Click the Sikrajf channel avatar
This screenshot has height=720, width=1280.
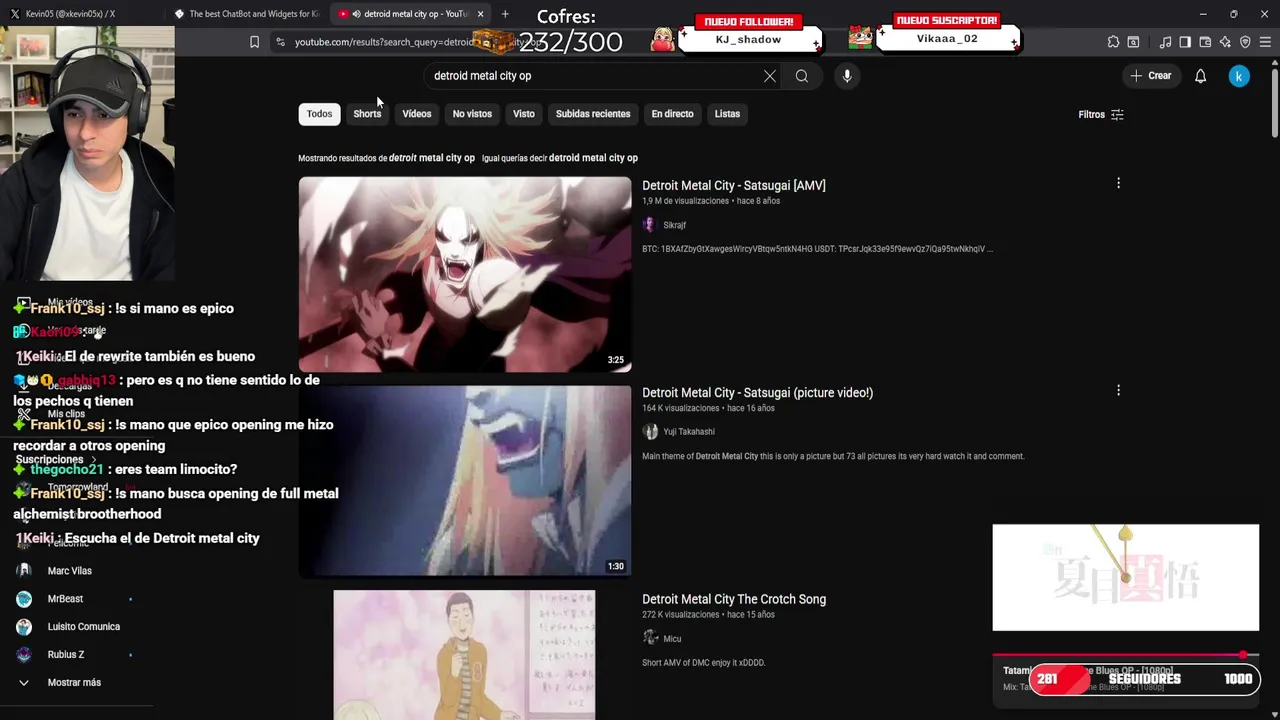point(649,225)
